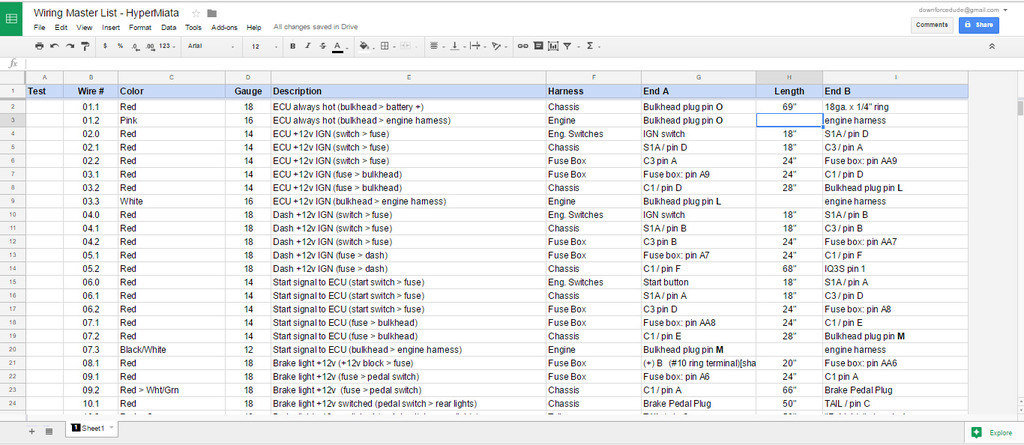Open the Edit menu
This screenshot has width=1024, height=445.
click(61, 27)
